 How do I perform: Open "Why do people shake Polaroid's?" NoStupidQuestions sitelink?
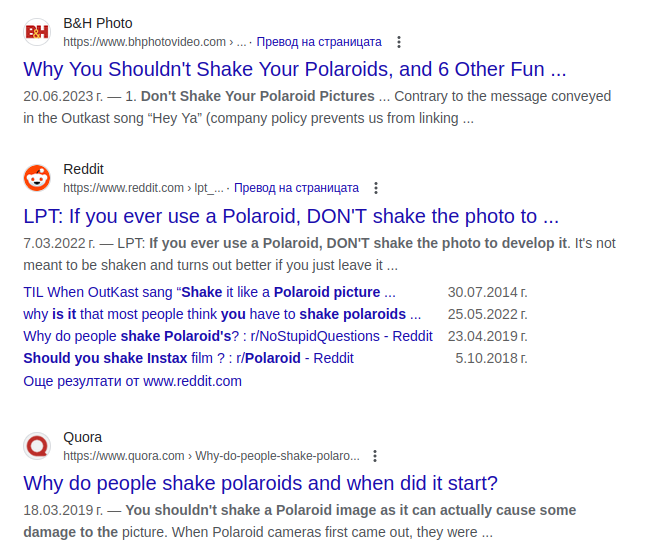(228, 336)
